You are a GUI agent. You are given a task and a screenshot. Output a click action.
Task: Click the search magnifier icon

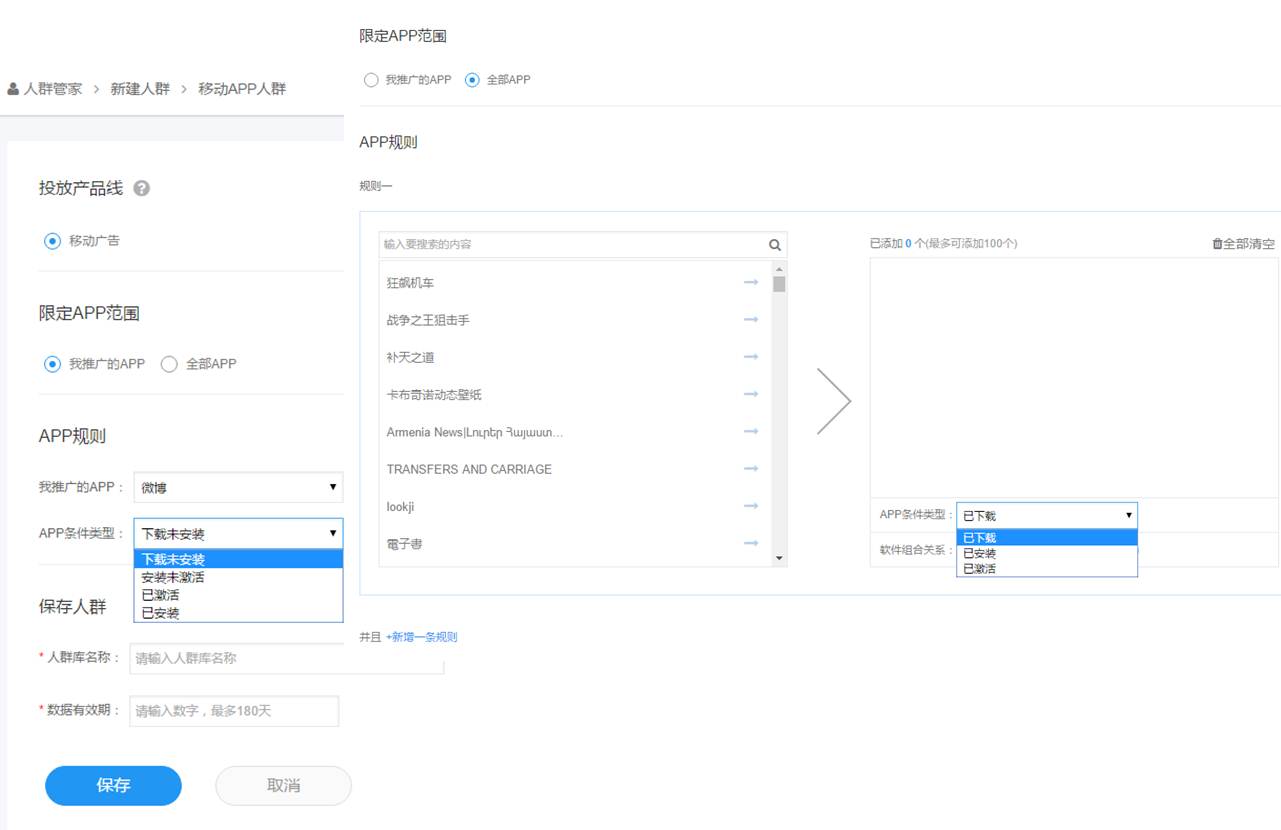774,244
